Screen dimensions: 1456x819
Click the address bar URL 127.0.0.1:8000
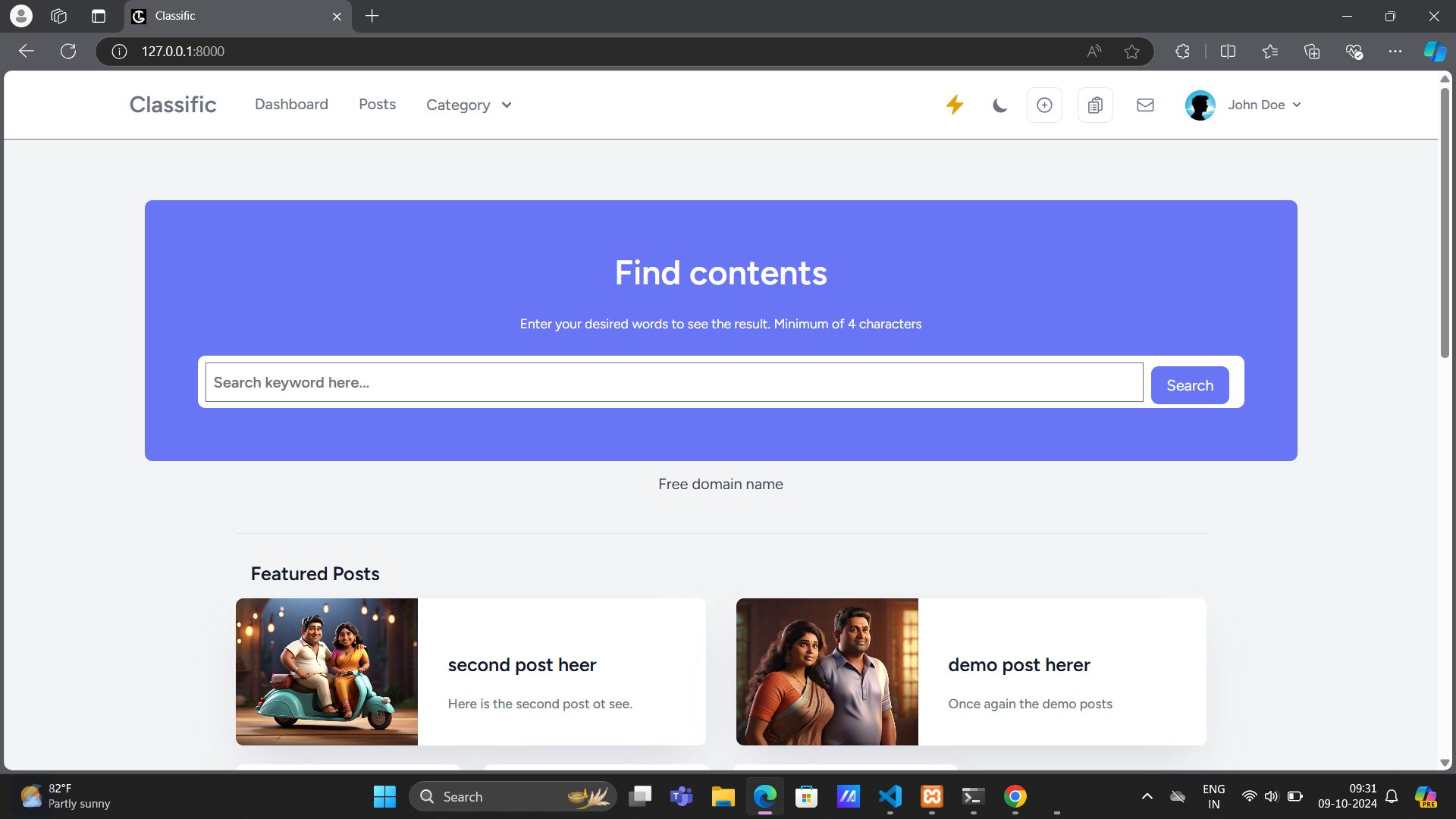[183, 52]
